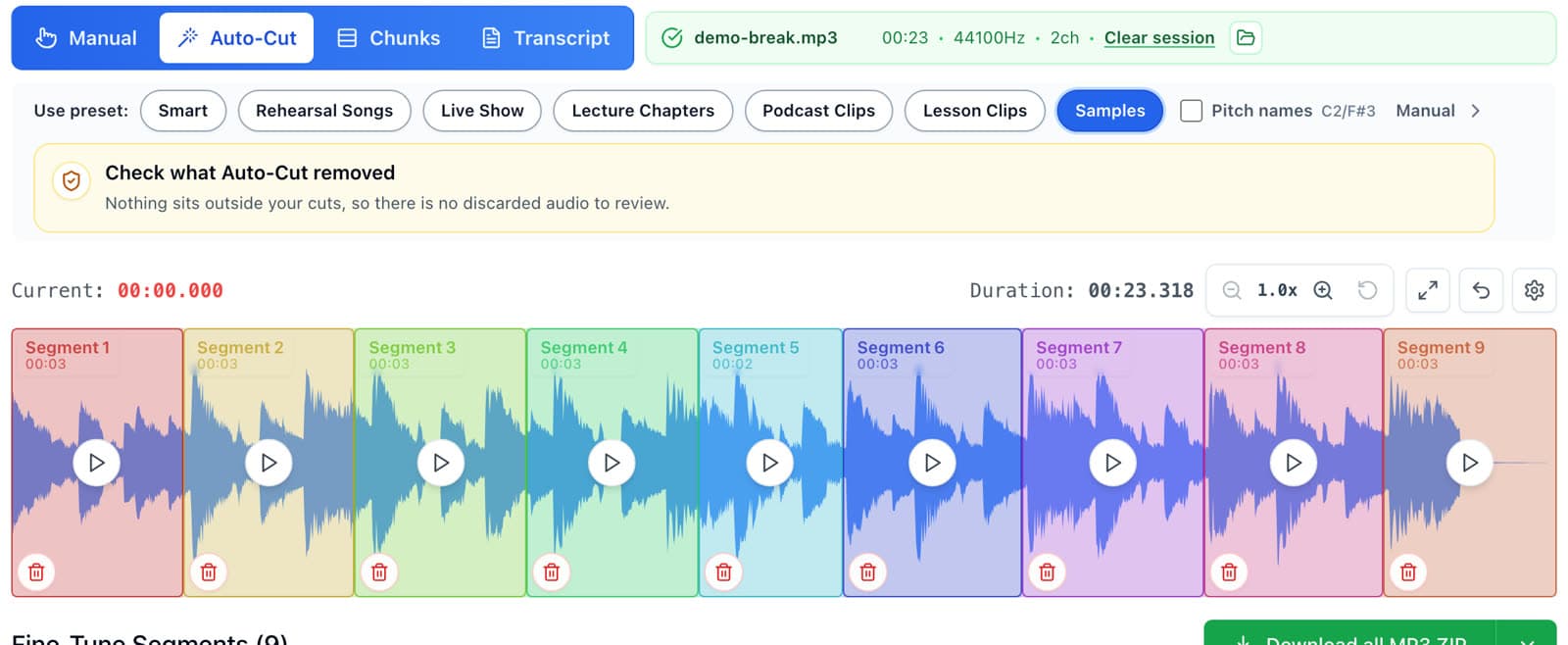Image resolution: width=1568 pixels, height=645 pixels.
Task: Delete Segment 4 with its trash icon
Action: click(x=552, y=571)
